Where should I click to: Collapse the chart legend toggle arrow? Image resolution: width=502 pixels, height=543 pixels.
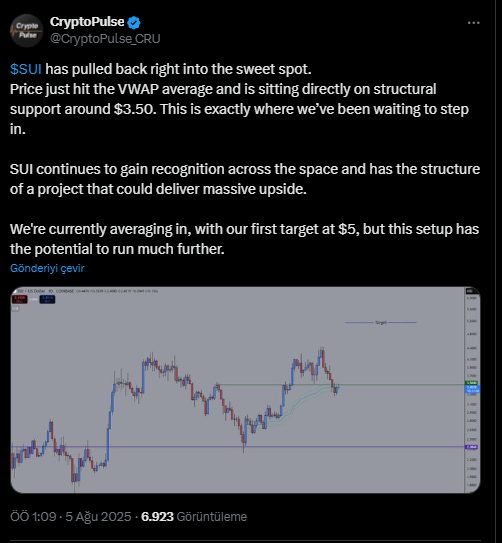click(15, 309)
